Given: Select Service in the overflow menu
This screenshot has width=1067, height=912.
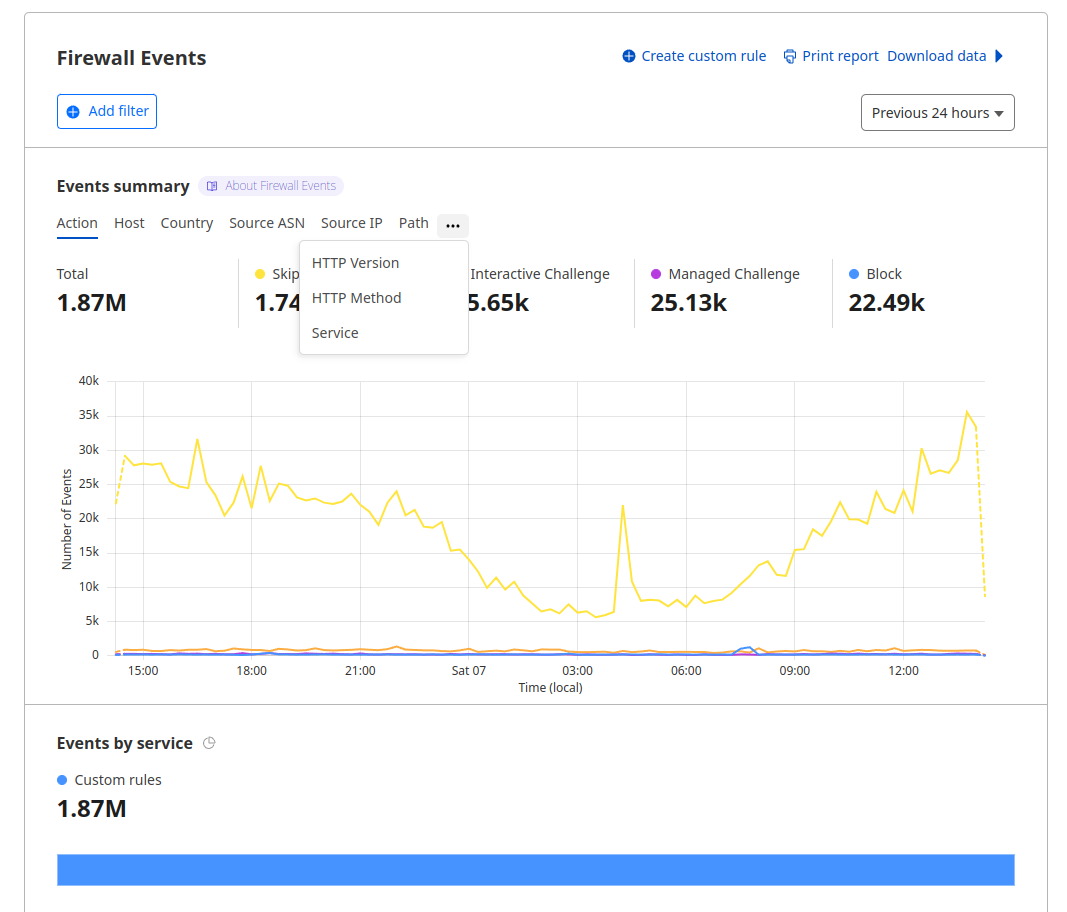Looking at the screenshot, I should (x=335, y=333).
